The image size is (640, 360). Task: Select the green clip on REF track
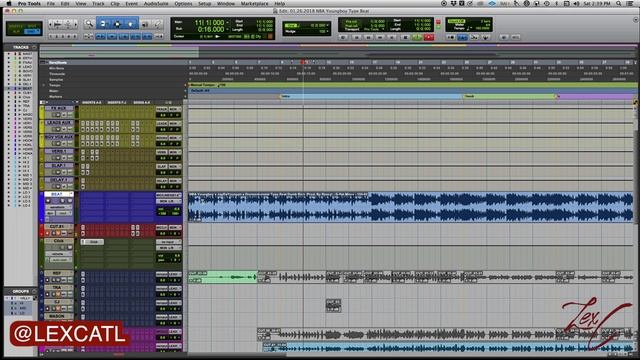coord(222,277)
